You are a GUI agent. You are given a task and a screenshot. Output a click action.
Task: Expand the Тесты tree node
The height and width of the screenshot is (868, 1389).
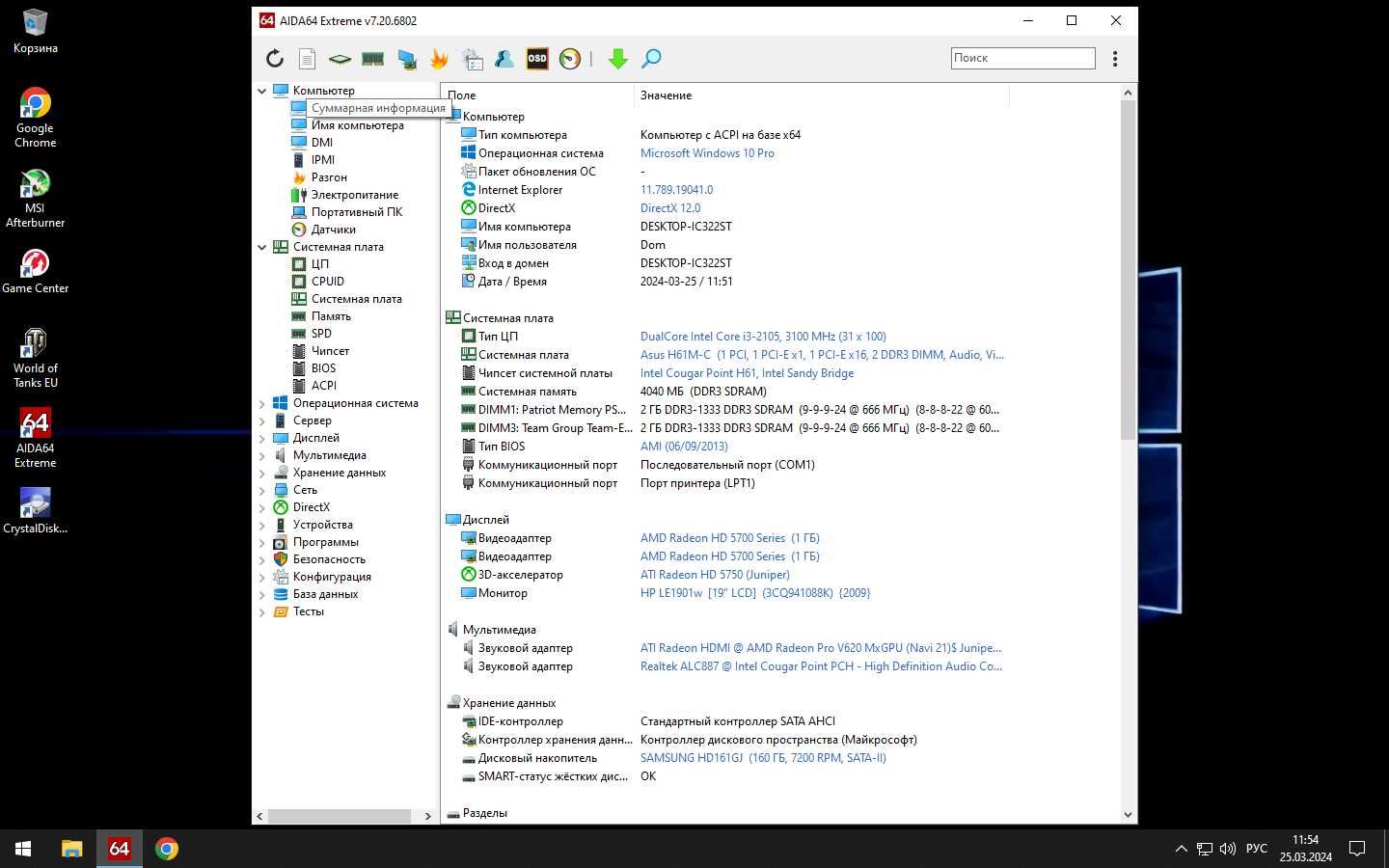coord(261,611)
